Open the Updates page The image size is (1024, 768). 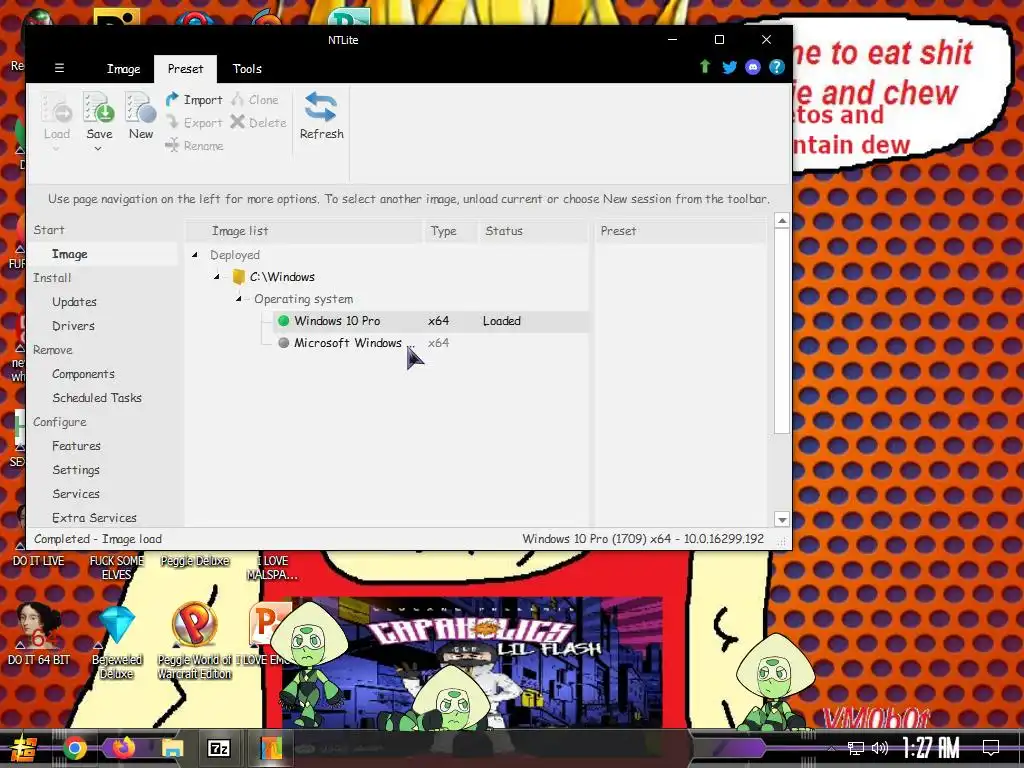pos(74,302)
